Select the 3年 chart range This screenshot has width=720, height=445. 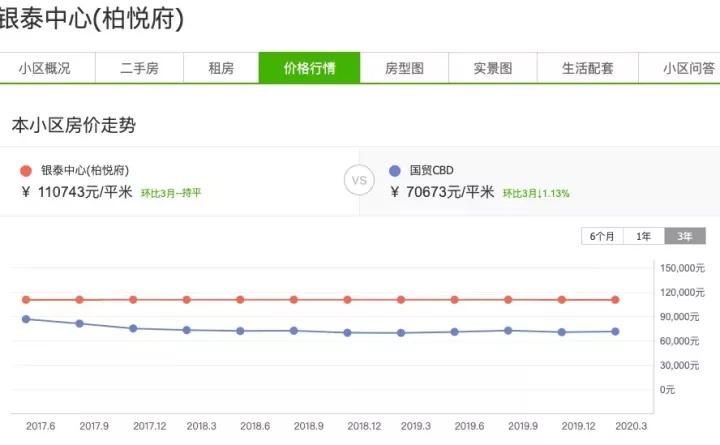(x=685, y=237)
